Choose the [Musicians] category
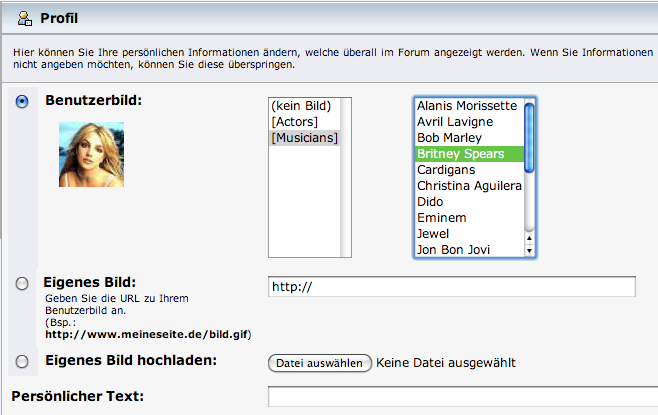658x415 pixels. pos(304,138)
